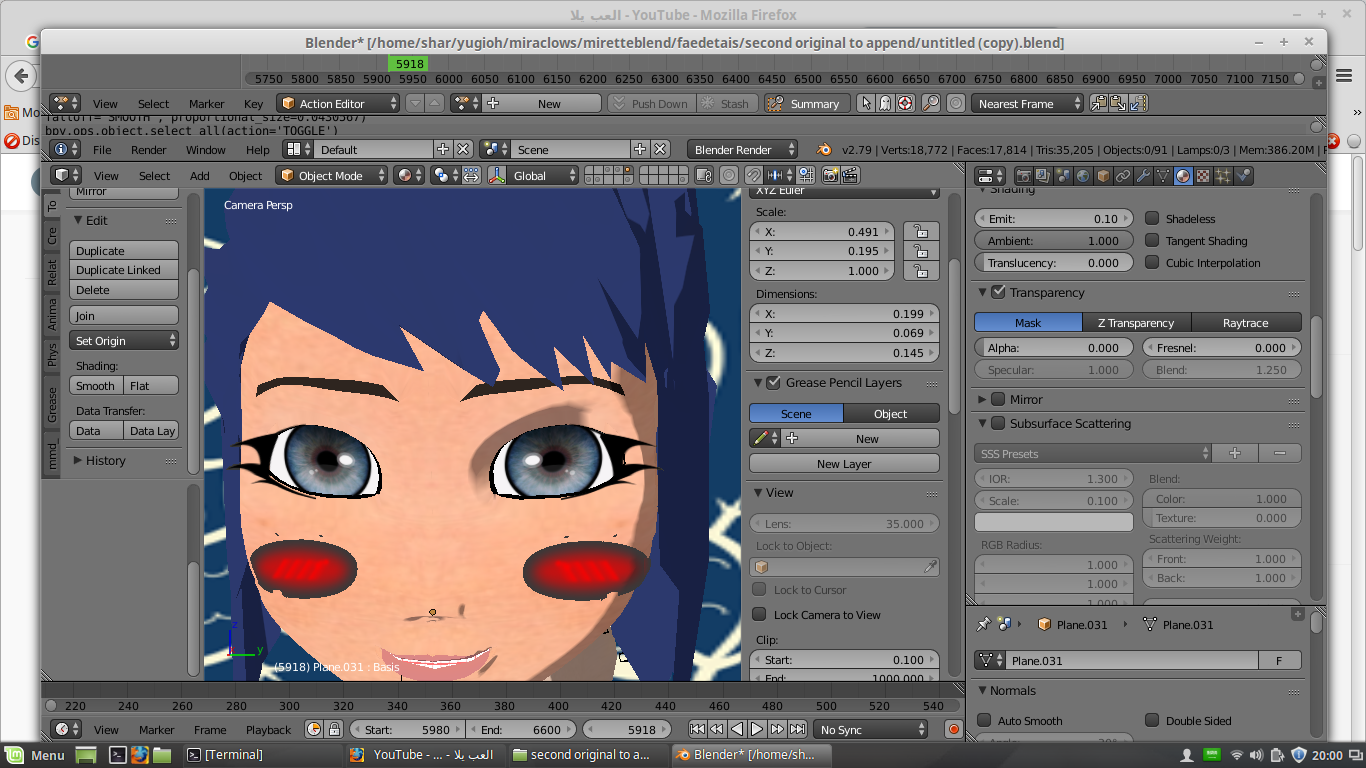Viewport: 1366px width, 768px height.
Task: Open the Render properties tab (camera icon)
Action: click(1023, 176)
